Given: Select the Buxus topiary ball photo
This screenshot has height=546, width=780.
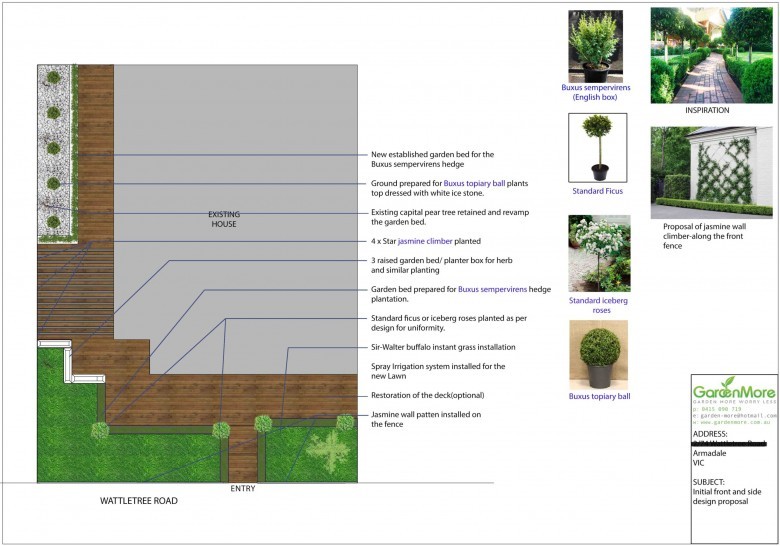Looking at the screenshot, I should 598,354.
